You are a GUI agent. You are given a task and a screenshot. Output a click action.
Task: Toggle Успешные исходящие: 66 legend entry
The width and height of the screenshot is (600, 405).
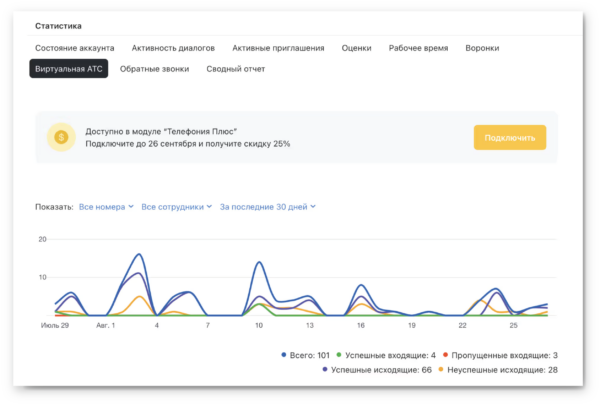377,370
